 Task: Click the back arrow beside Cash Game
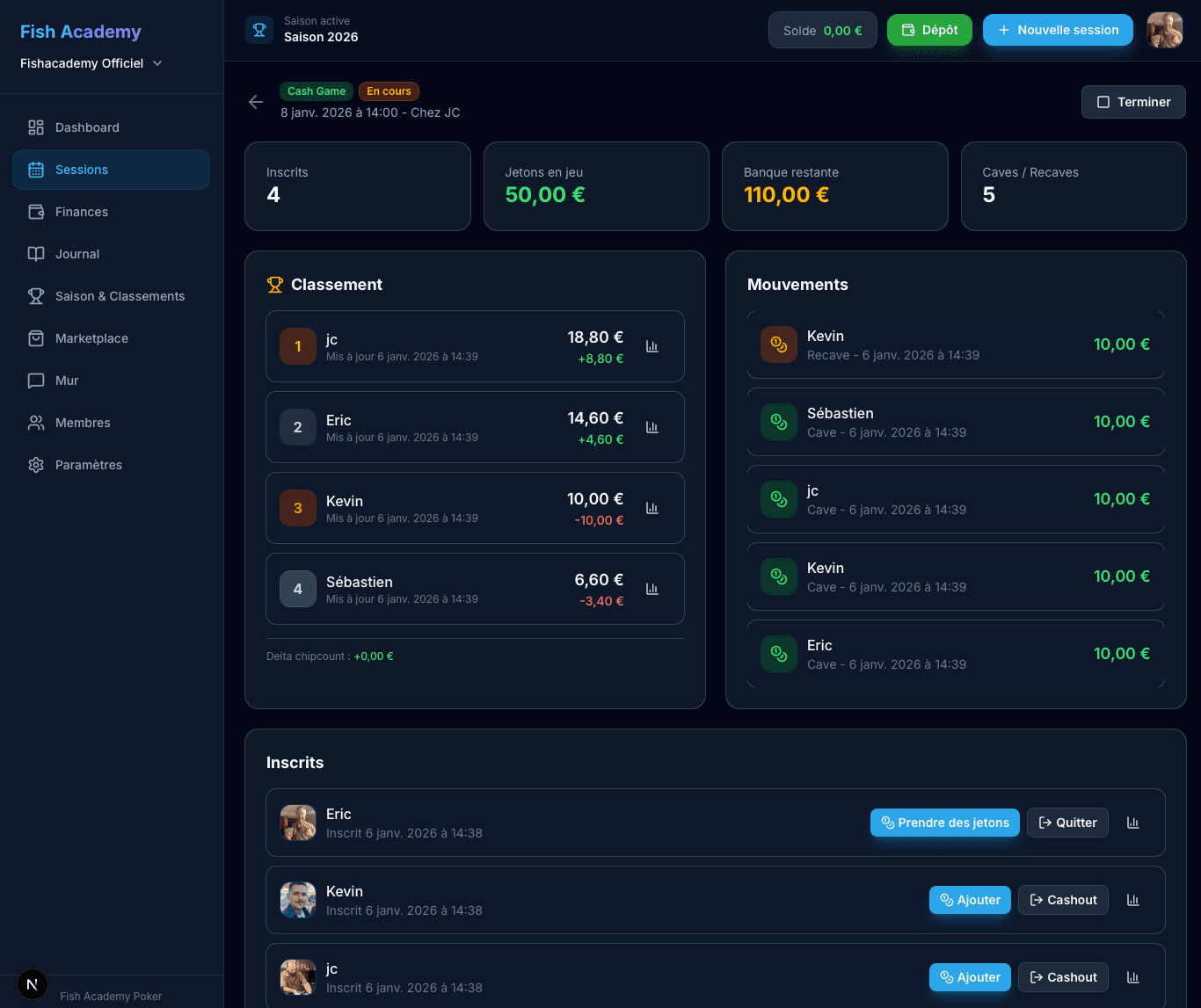[x=256, y=102]
